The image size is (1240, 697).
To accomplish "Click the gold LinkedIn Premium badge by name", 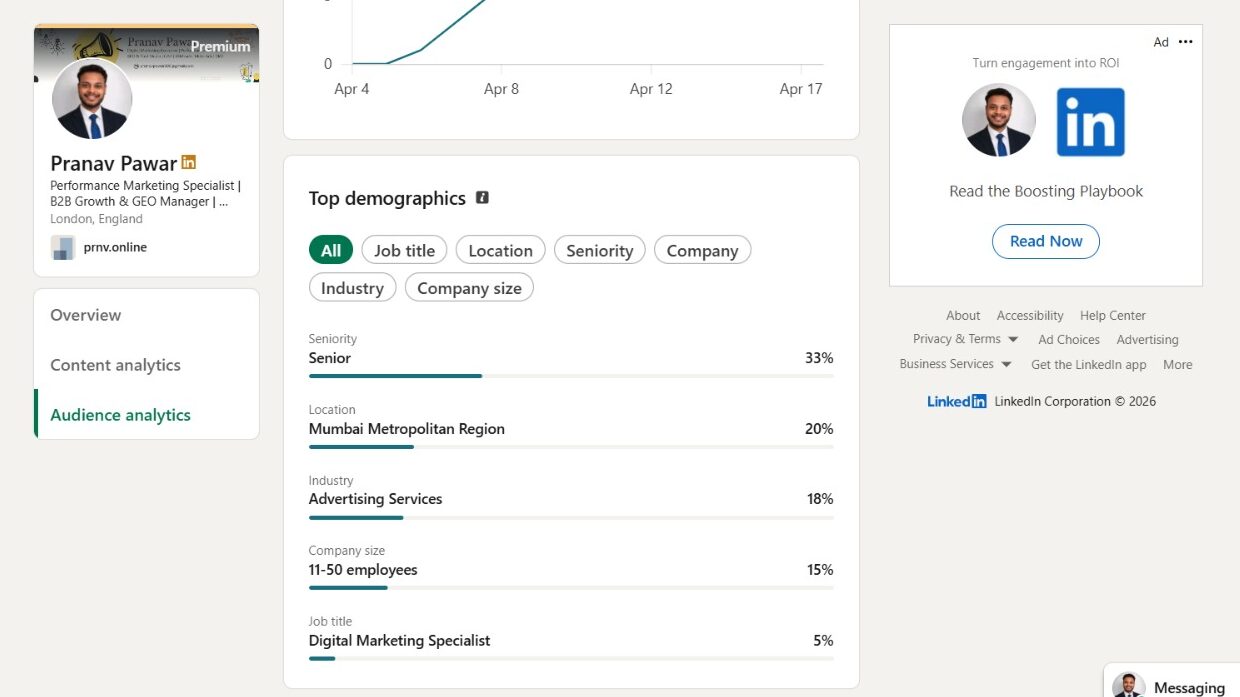I will [189, 162].
